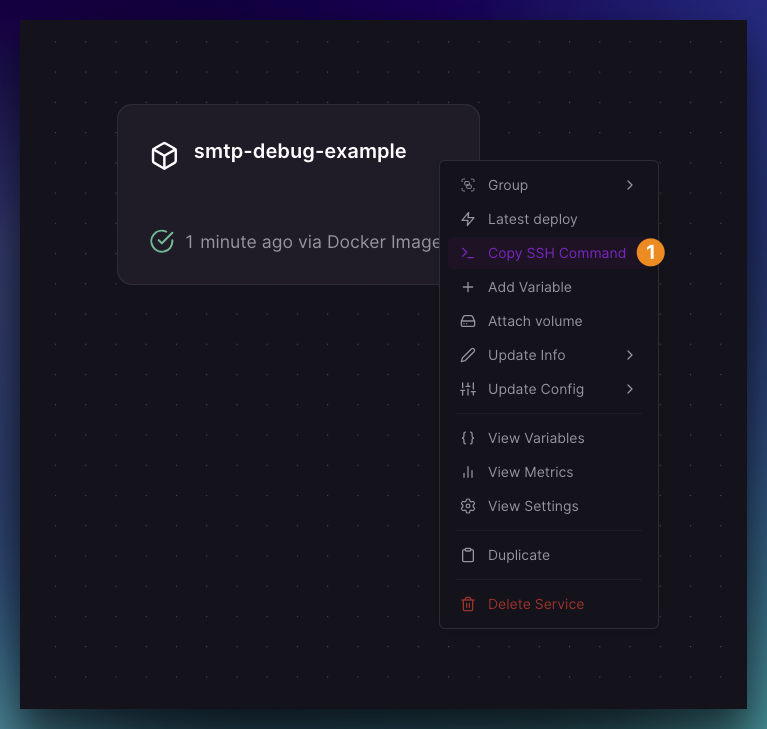The height and width of the screenshot is (729, 767).
Task: Click the lightning bolt Latest deploy icon
Action: [468, 219]
